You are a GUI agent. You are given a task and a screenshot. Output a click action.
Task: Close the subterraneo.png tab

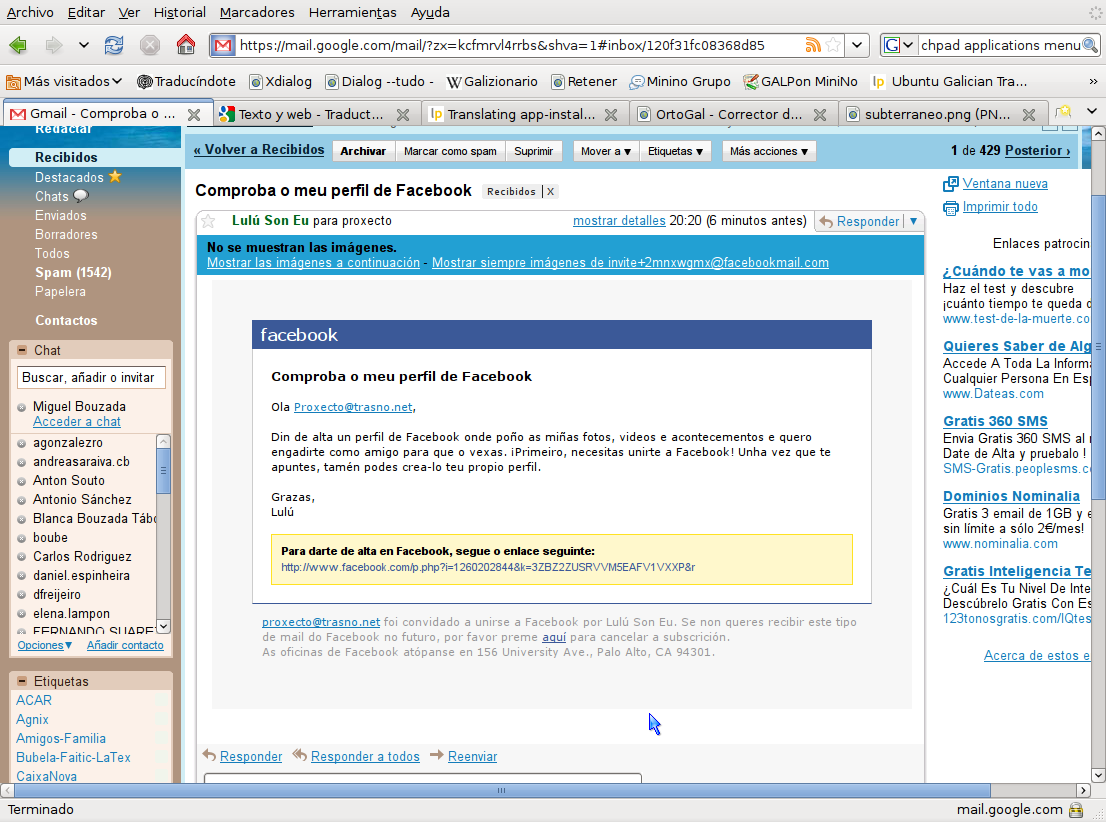click(1029, 114)
